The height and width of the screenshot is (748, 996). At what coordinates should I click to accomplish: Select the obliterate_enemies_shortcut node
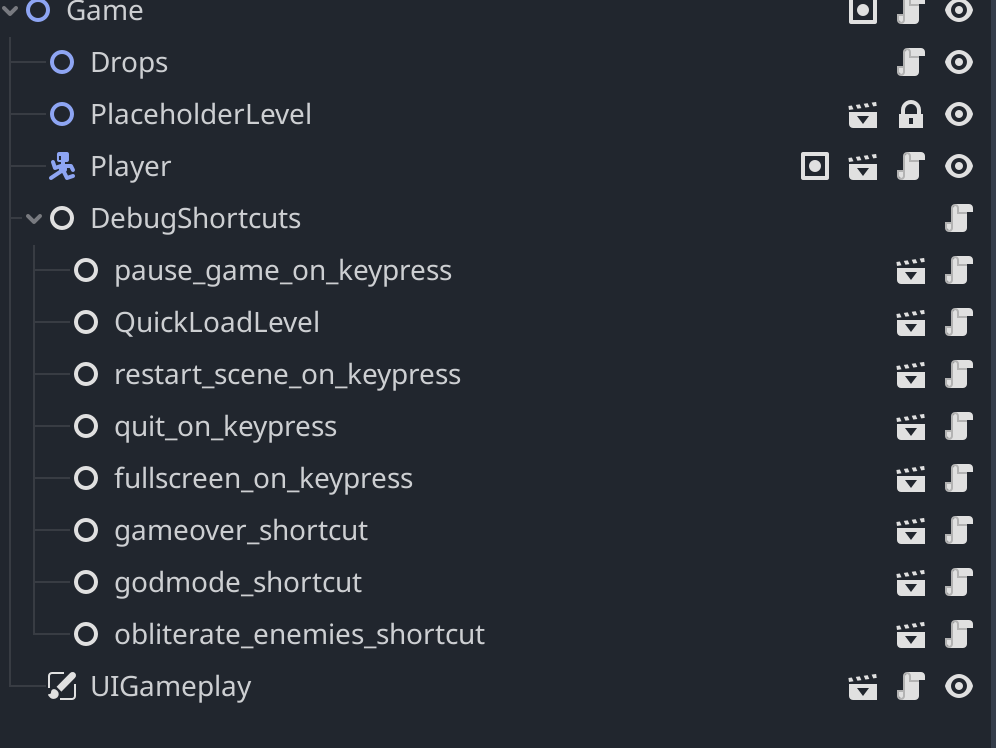(x=299, y=634)
